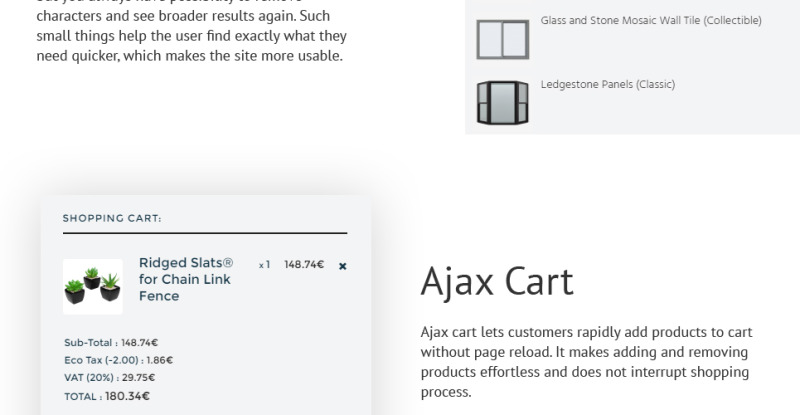The height and width of the screenshot is (415, 800).
Task: Click the succulent plants product thumbnail
Action: 93,286
